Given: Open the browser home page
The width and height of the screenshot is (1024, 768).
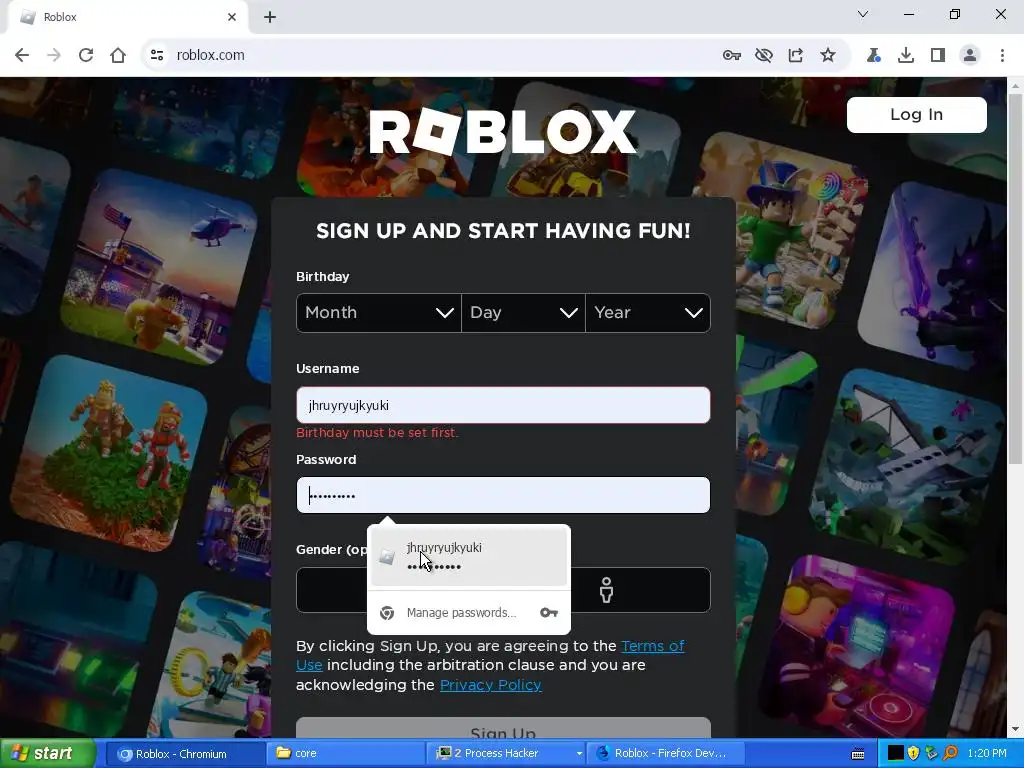Looking at the screenshot, I should tap(118, 55).
